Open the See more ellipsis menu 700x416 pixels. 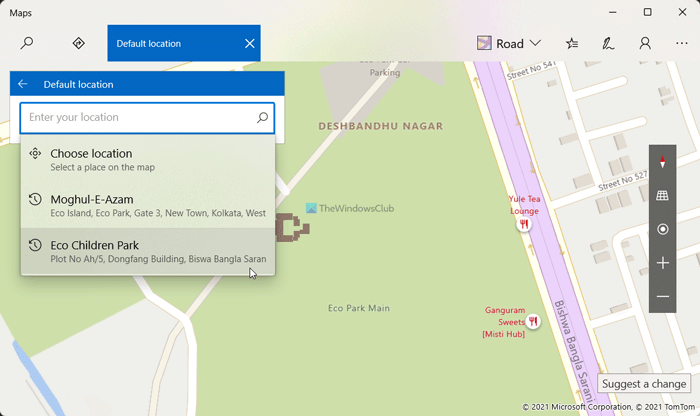click(x=681, y=43)
